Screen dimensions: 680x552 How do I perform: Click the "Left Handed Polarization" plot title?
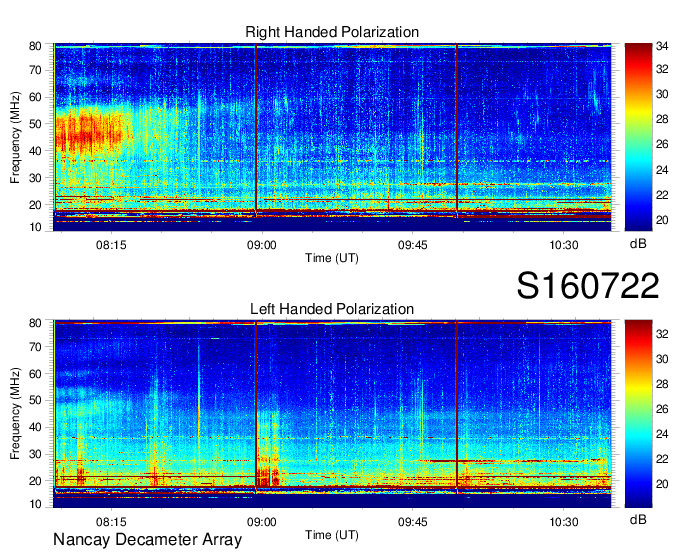click(x=332, y=309)
